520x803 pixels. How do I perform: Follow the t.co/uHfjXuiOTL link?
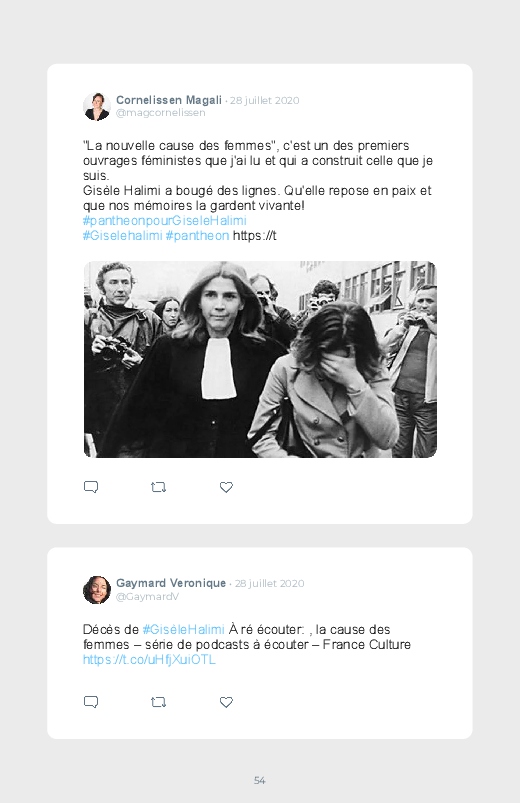point(149,660)
